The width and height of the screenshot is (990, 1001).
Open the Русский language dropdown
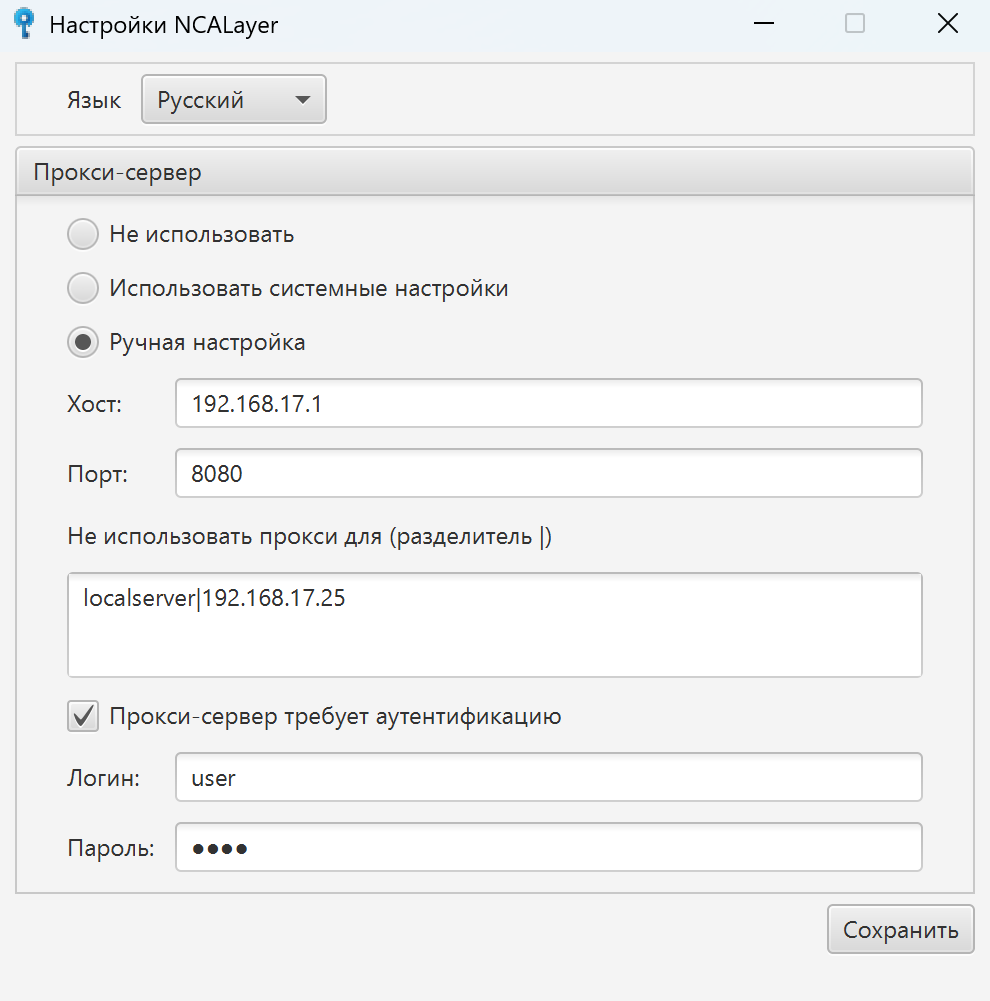(234, 100)
